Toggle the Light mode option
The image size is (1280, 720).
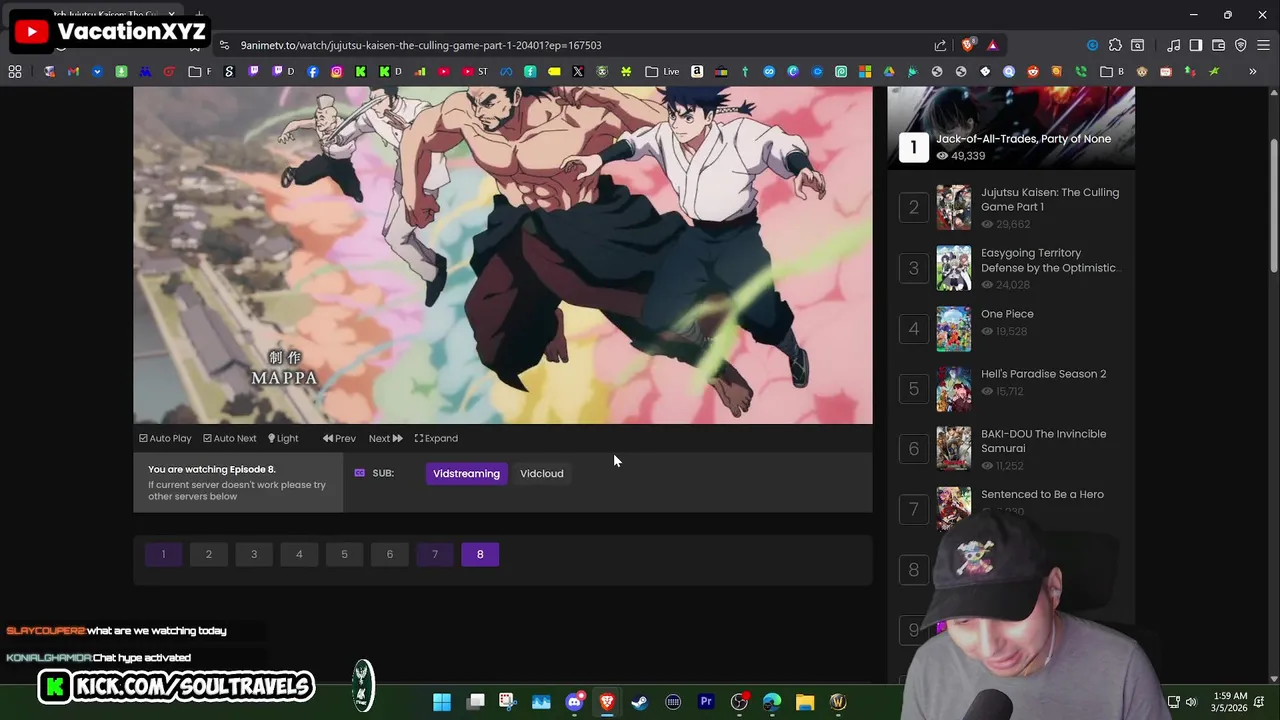(x=283, y=438)
